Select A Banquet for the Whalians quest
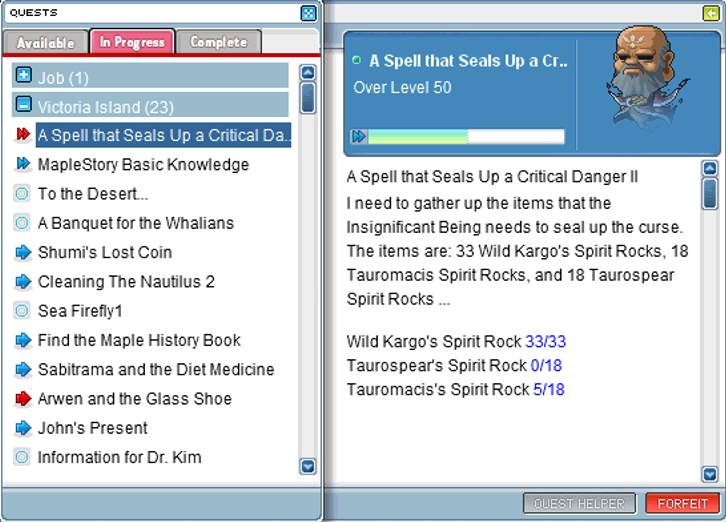 [136, 223]
